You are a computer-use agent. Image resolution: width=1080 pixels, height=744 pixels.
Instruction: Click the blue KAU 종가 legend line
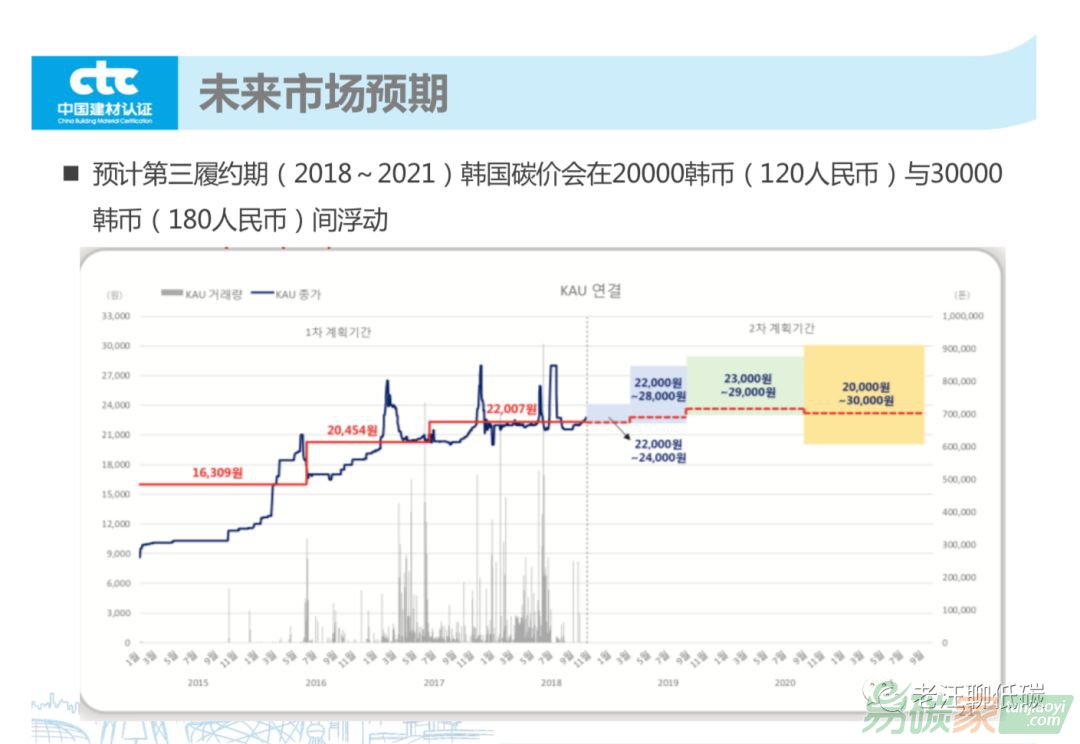(263, 293)
